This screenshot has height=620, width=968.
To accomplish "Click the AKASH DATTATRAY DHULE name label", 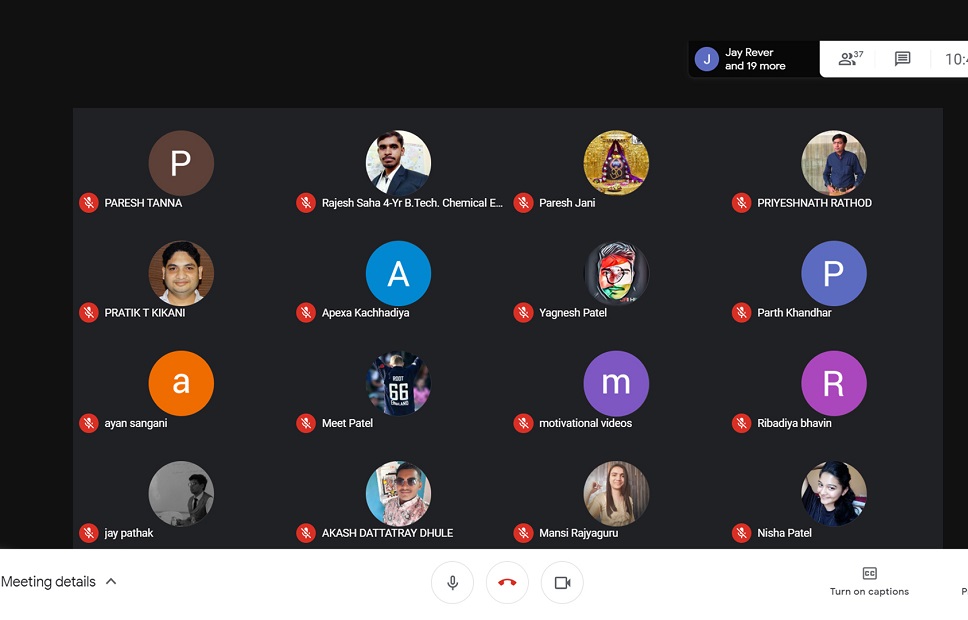I will point(387,533).
